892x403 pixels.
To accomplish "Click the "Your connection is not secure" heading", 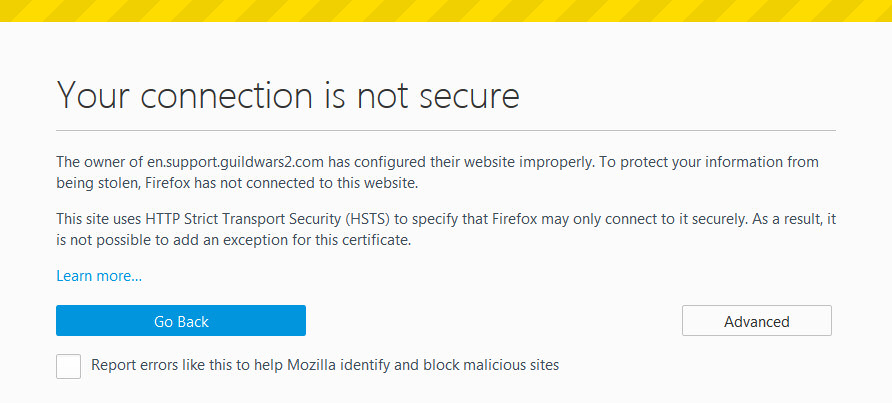I will (x=288, y=95).
